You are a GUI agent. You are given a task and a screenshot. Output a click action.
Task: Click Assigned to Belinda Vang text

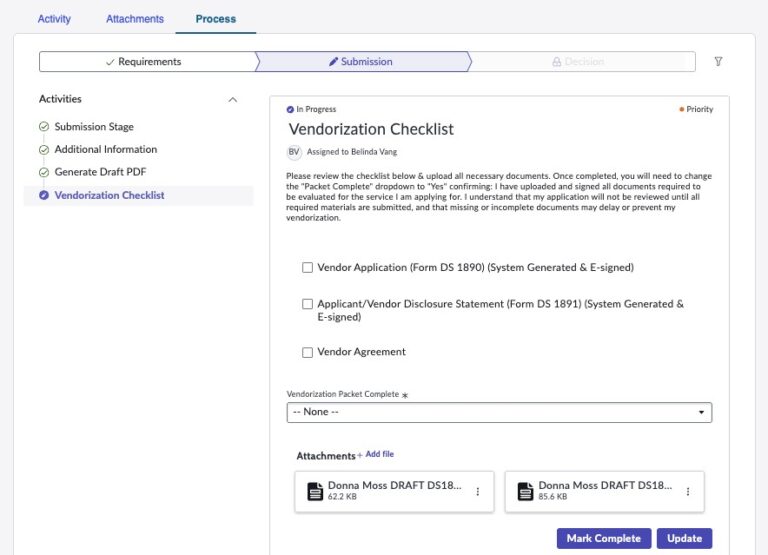352,152
